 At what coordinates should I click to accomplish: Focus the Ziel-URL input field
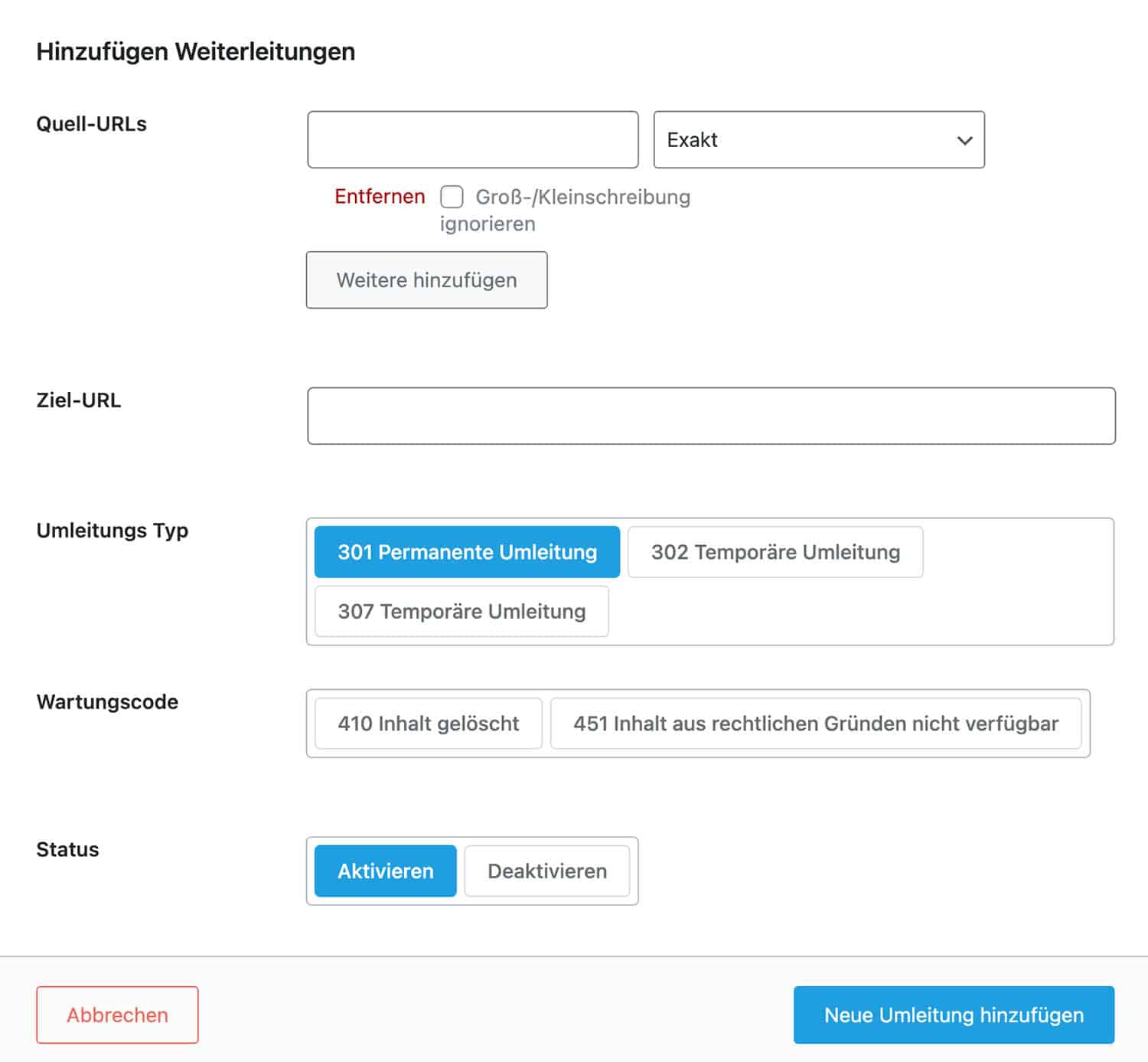712,416
